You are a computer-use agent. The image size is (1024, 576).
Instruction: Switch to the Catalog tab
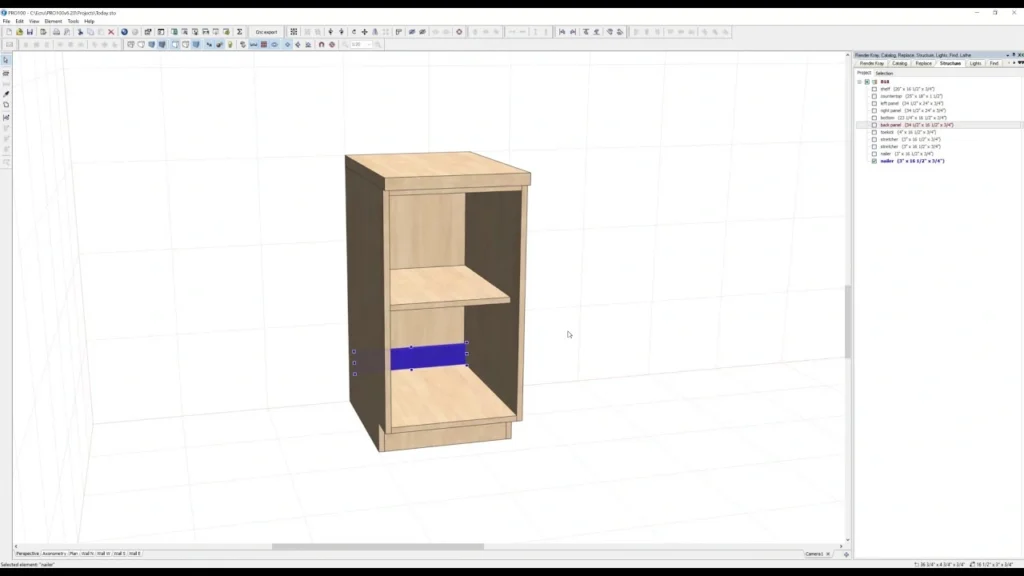[900, 63]
